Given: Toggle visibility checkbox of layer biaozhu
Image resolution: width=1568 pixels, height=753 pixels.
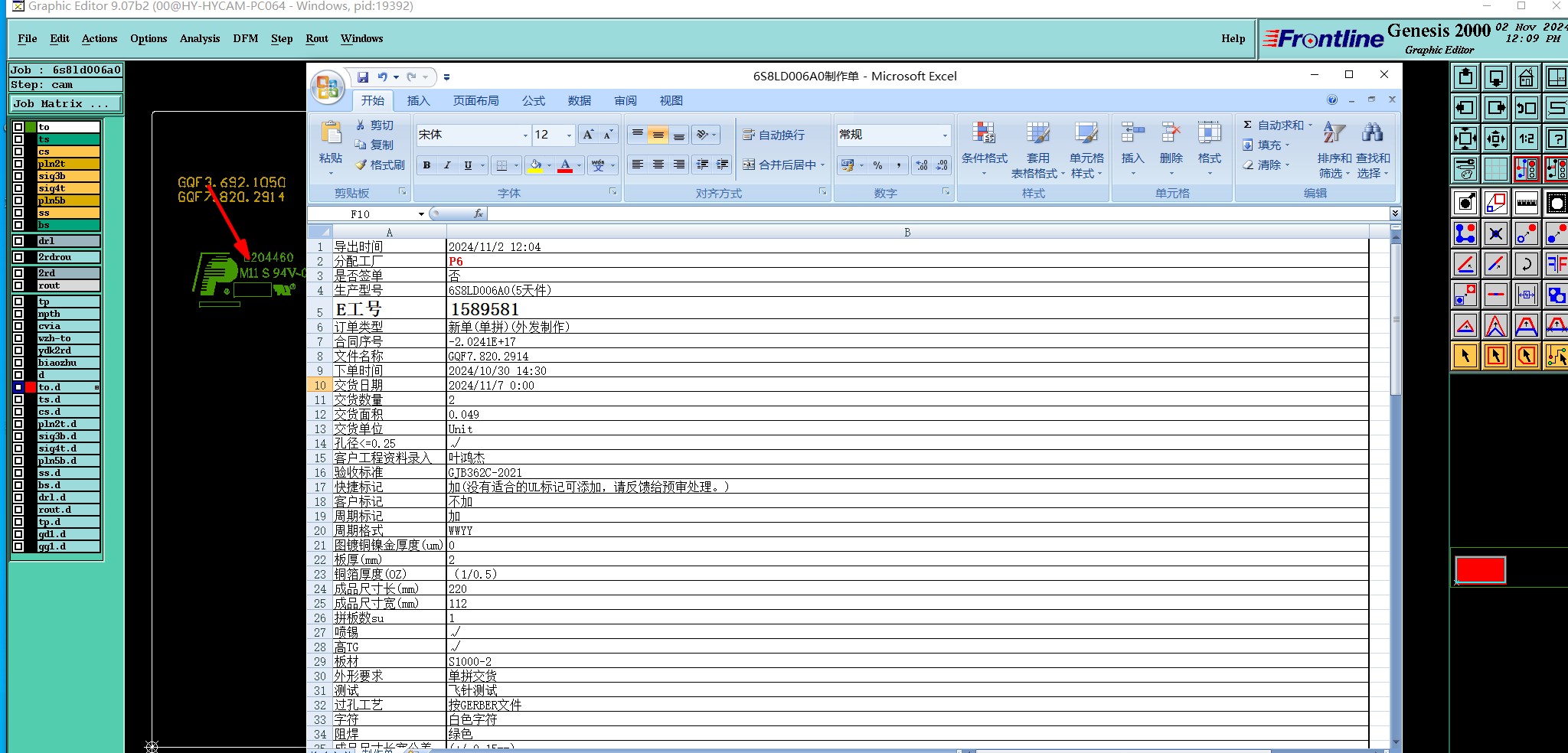Looking at the screenshot, I should click(18, 363).
